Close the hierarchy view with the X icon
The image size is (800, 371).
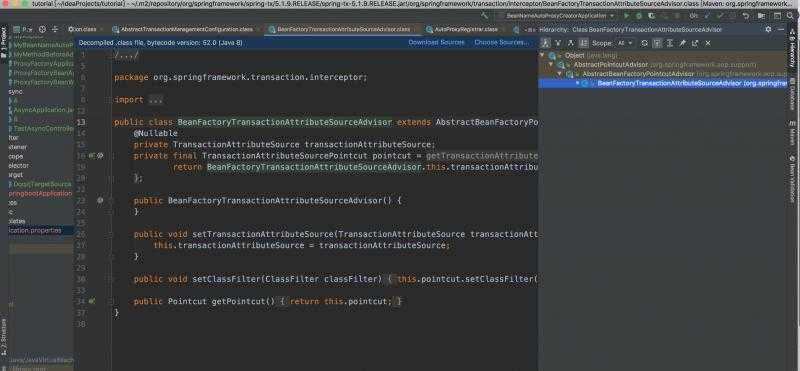tap(708, 43)
